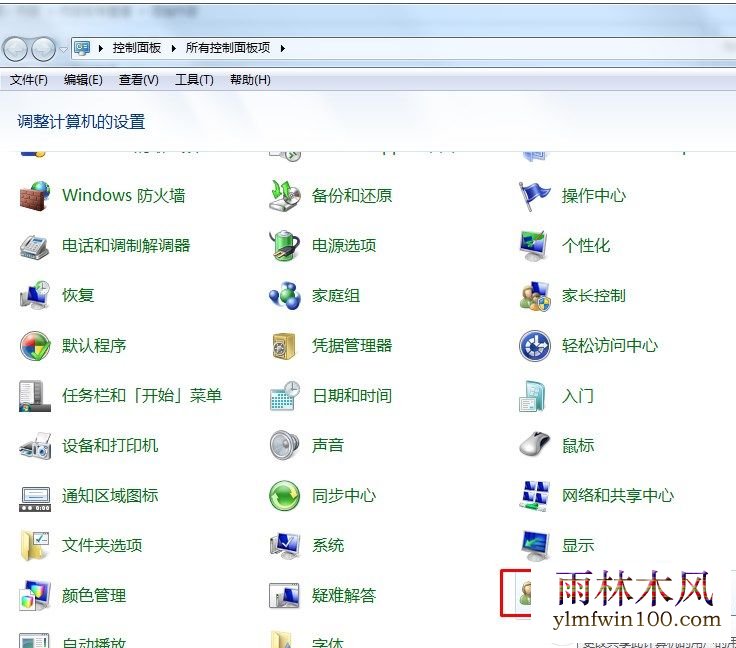
Task: Click the 操作中心 flag icon
Action: click(x=534, y=196)
